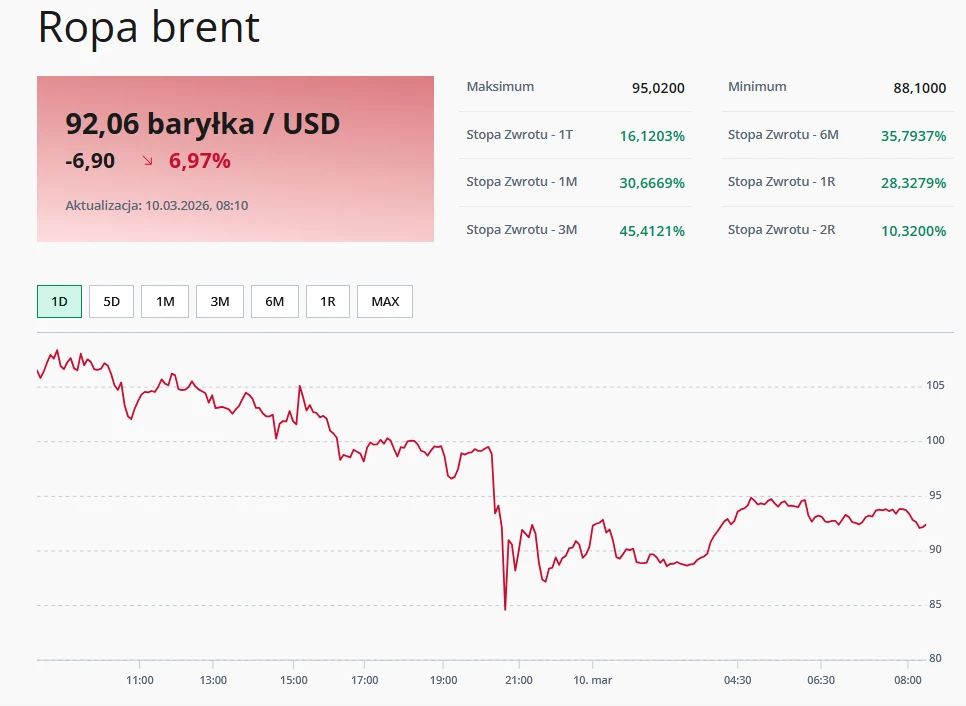Viewport: 966px width, 706px height.
Task: Select Stopa Zwrotu - 1T percentage
Action: (651, 135)
